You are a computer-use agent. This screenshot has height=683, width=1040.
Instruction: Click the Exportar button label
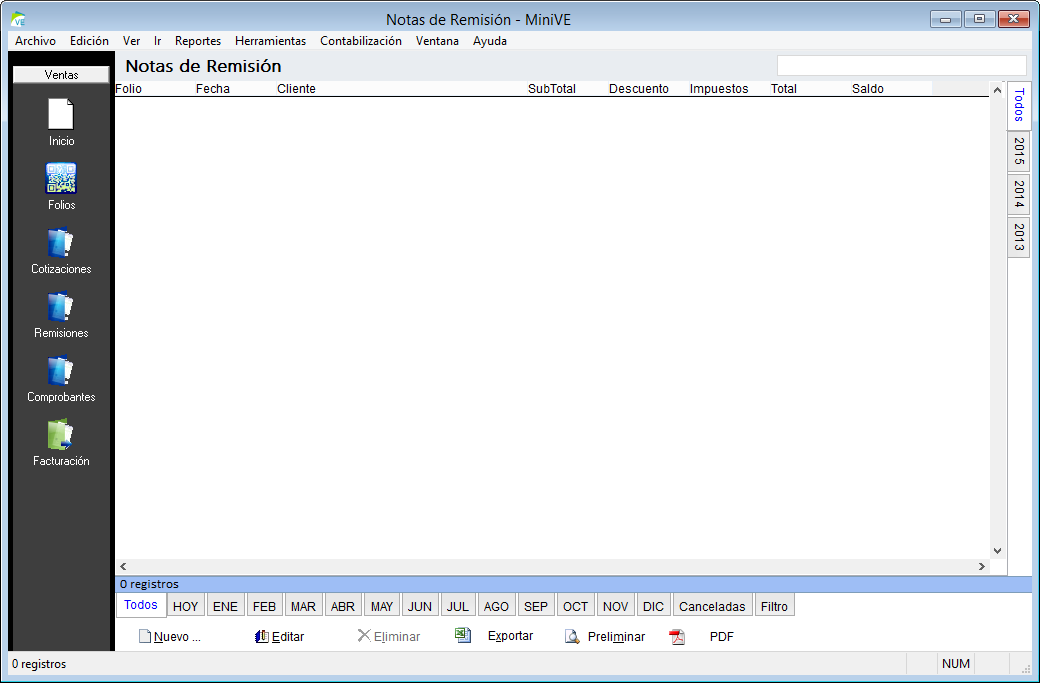[x=510, y=636]
